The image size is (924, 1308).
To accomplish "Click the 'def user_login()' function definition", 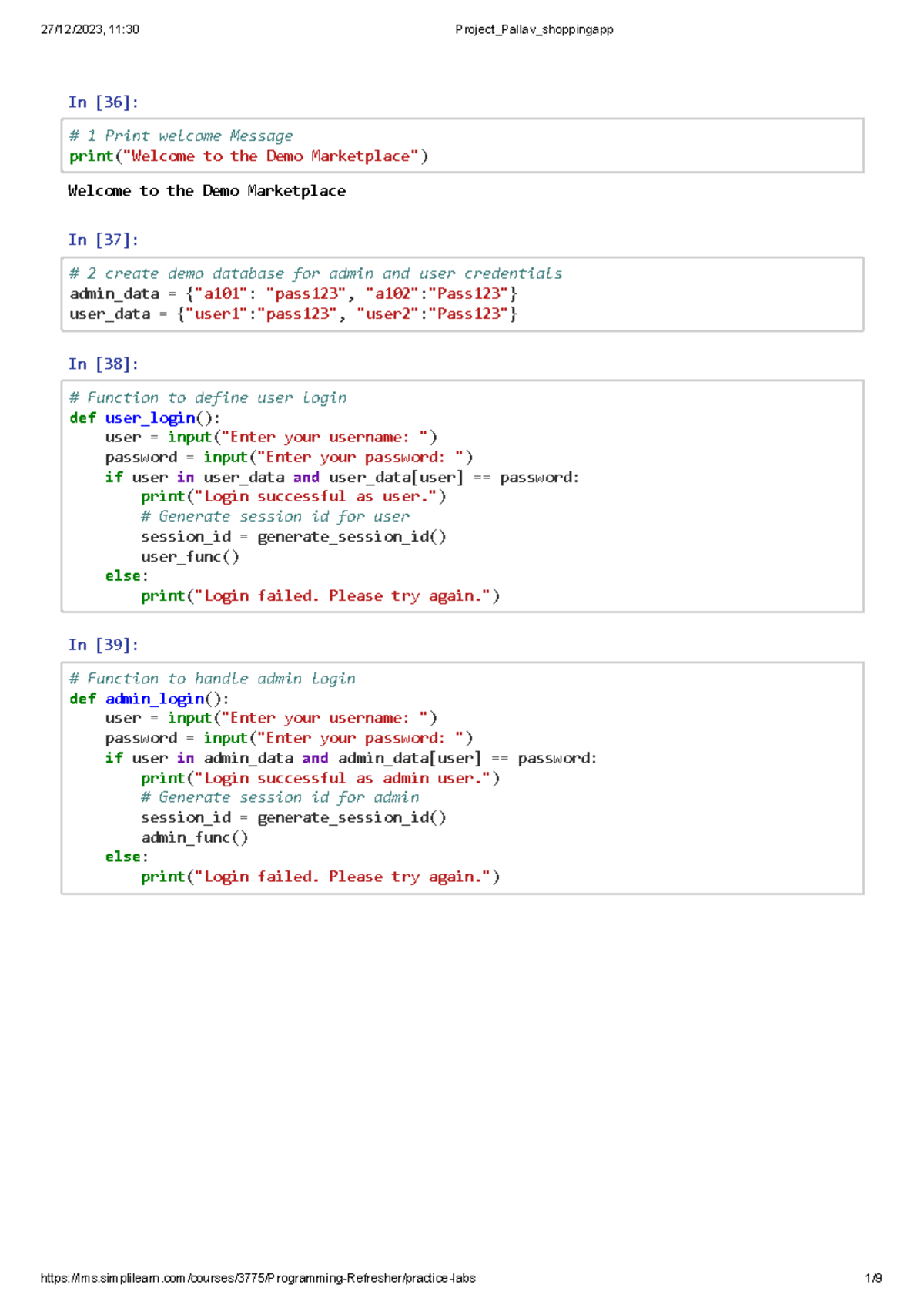I will click(145, 418).
